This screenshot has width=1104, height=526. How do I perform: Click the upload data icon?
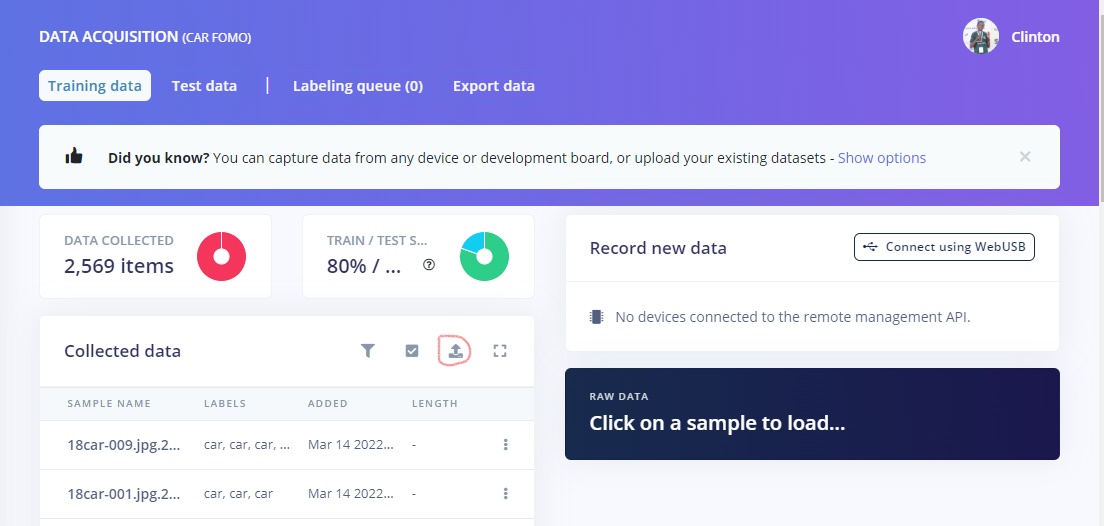[455, 351]
